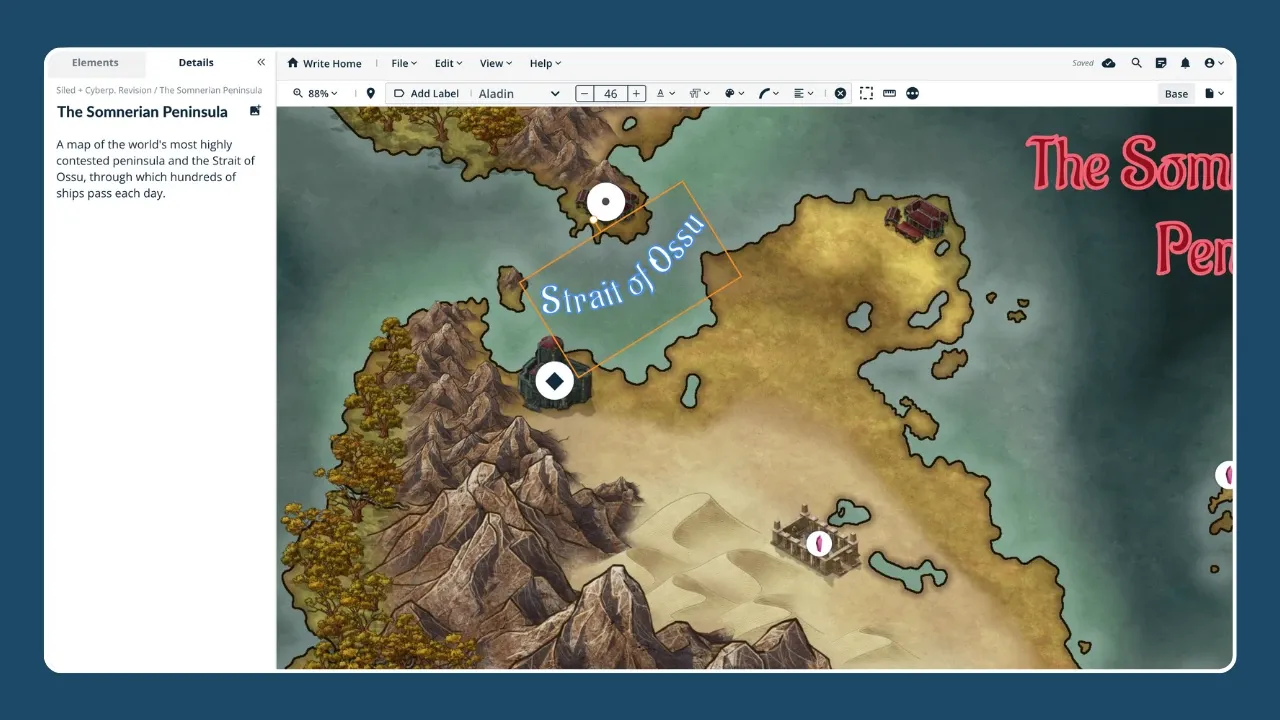Image resolution: width=1280 pixels, height=720 pixels.
Task: Open the View menu
Action: click(494, 63)
